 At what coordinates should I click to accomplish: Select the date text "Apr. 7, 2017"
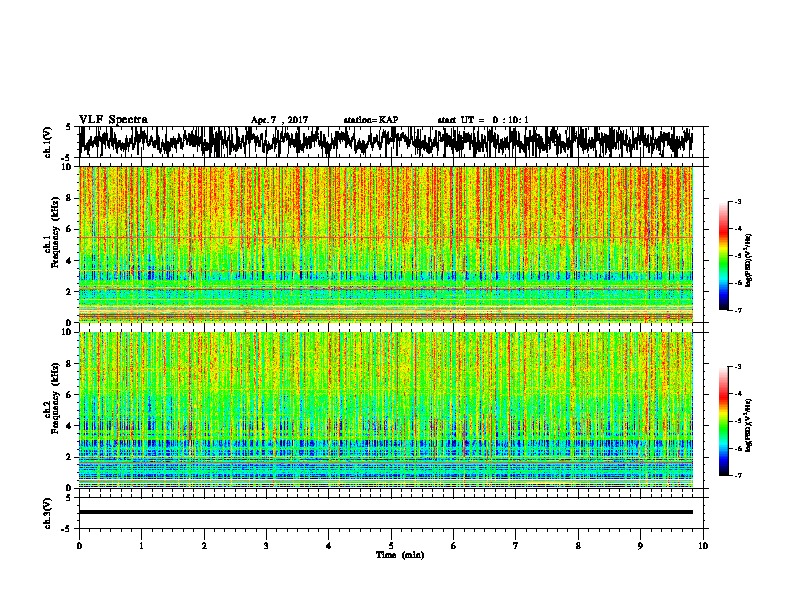(x=279, y=120)
